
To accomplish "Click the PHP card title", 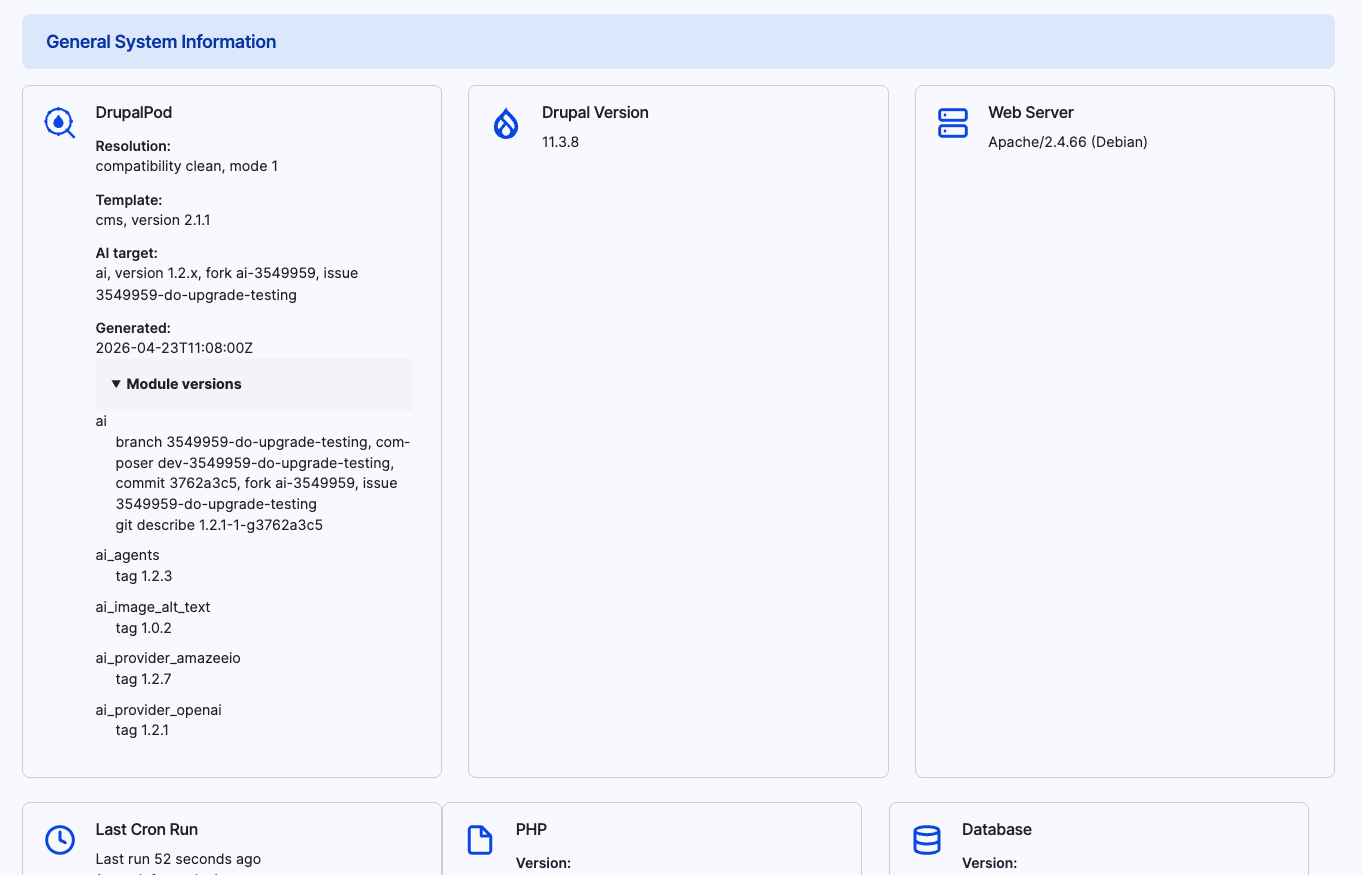I will 531,830.
